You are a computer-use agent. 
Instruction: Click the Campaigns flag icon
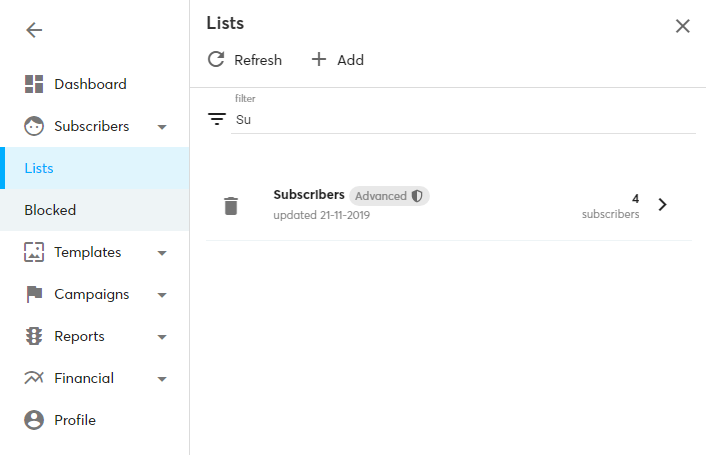coord(34,294)
